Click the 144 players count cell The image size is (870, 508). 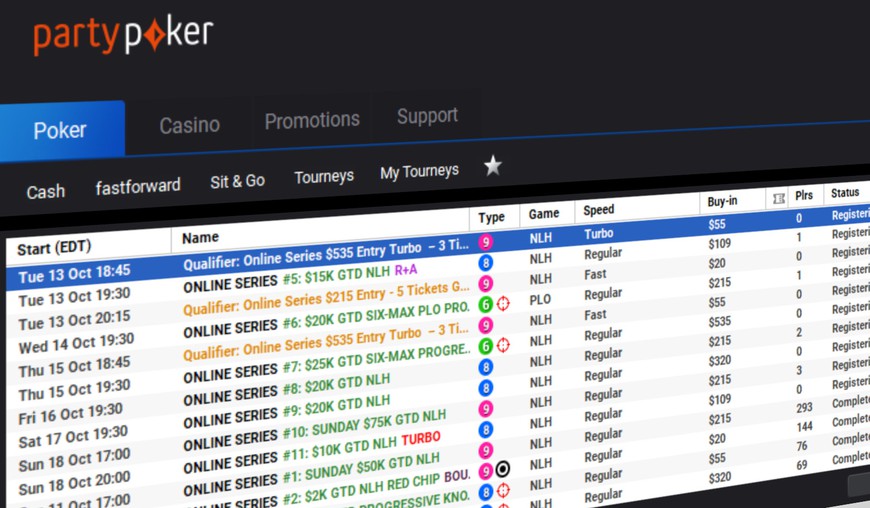click(804, 426)
